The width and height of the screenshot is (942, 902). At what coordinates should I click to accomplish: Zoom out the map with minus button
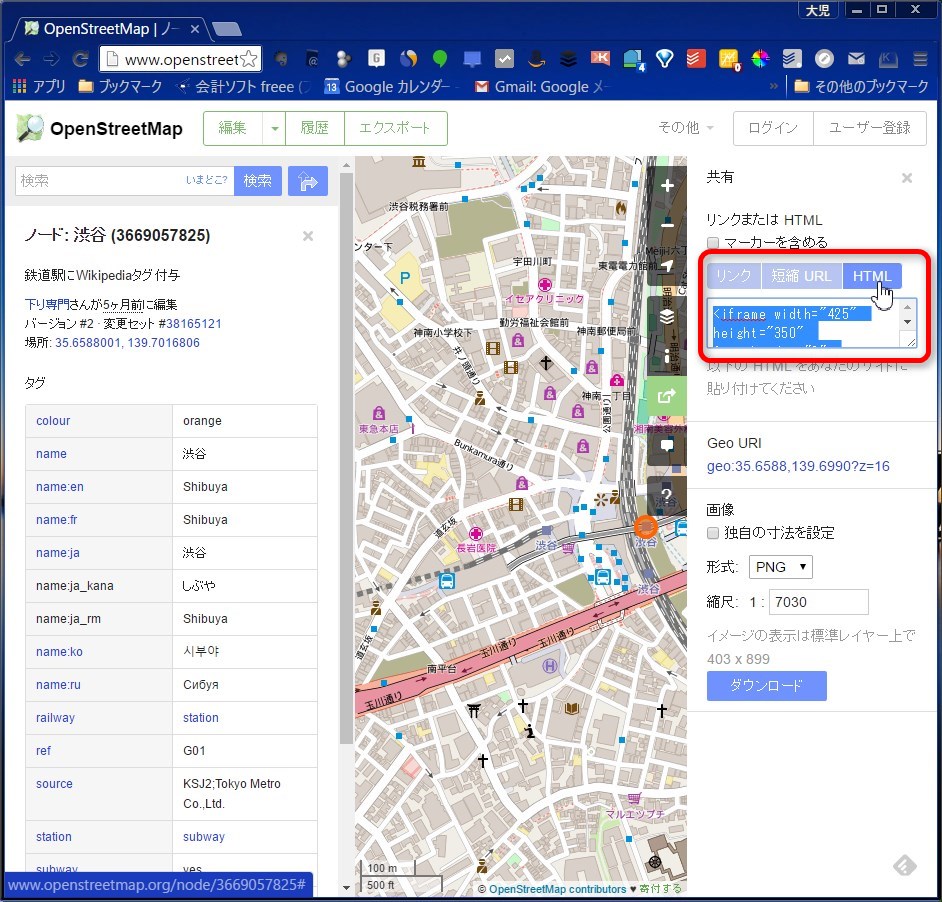point(667,224)
